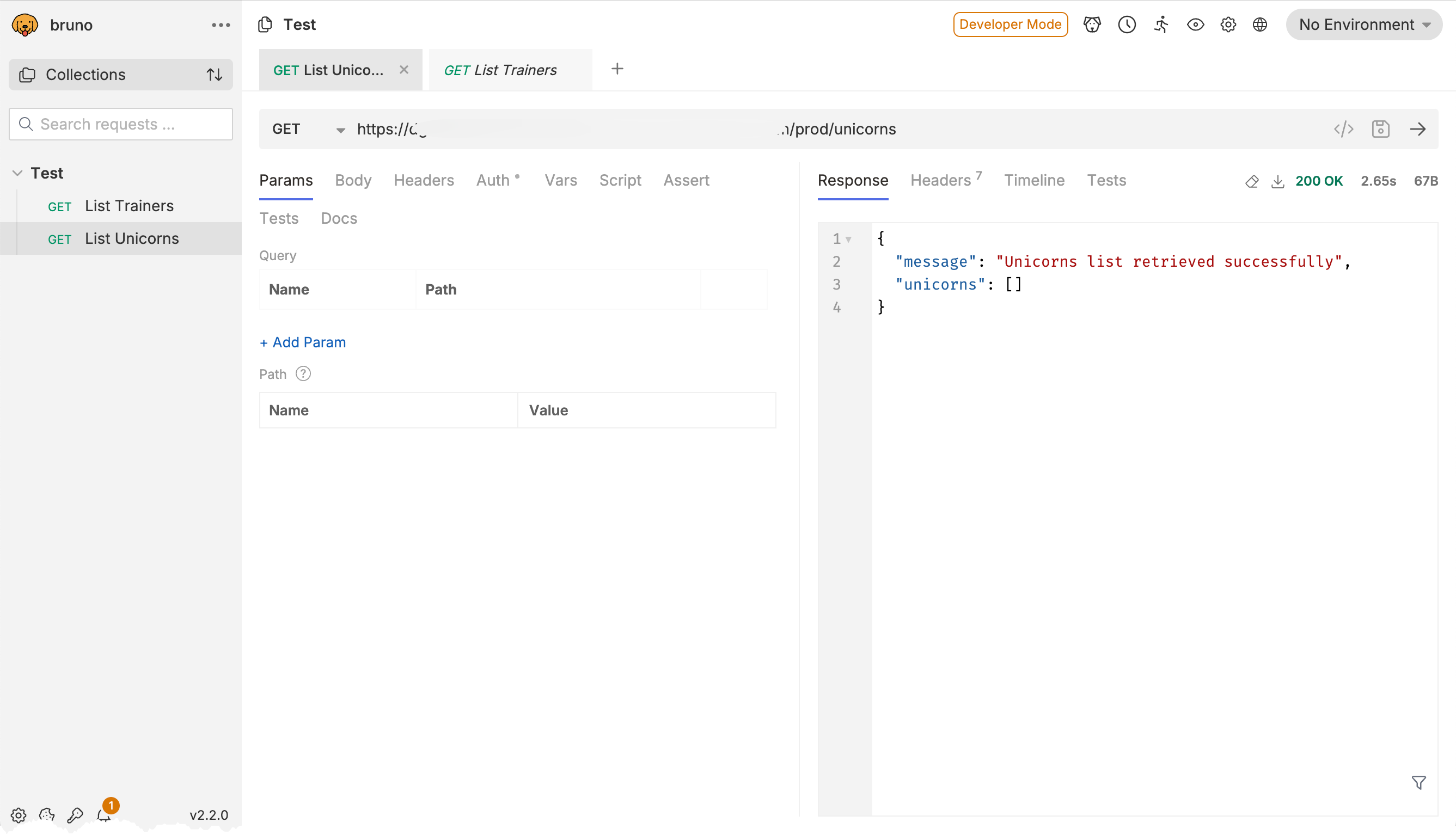This screenshot has width=1456, height=834.
Task: Open preferences gear in the bottom-left status bar
Action: [x=19, y=814]
